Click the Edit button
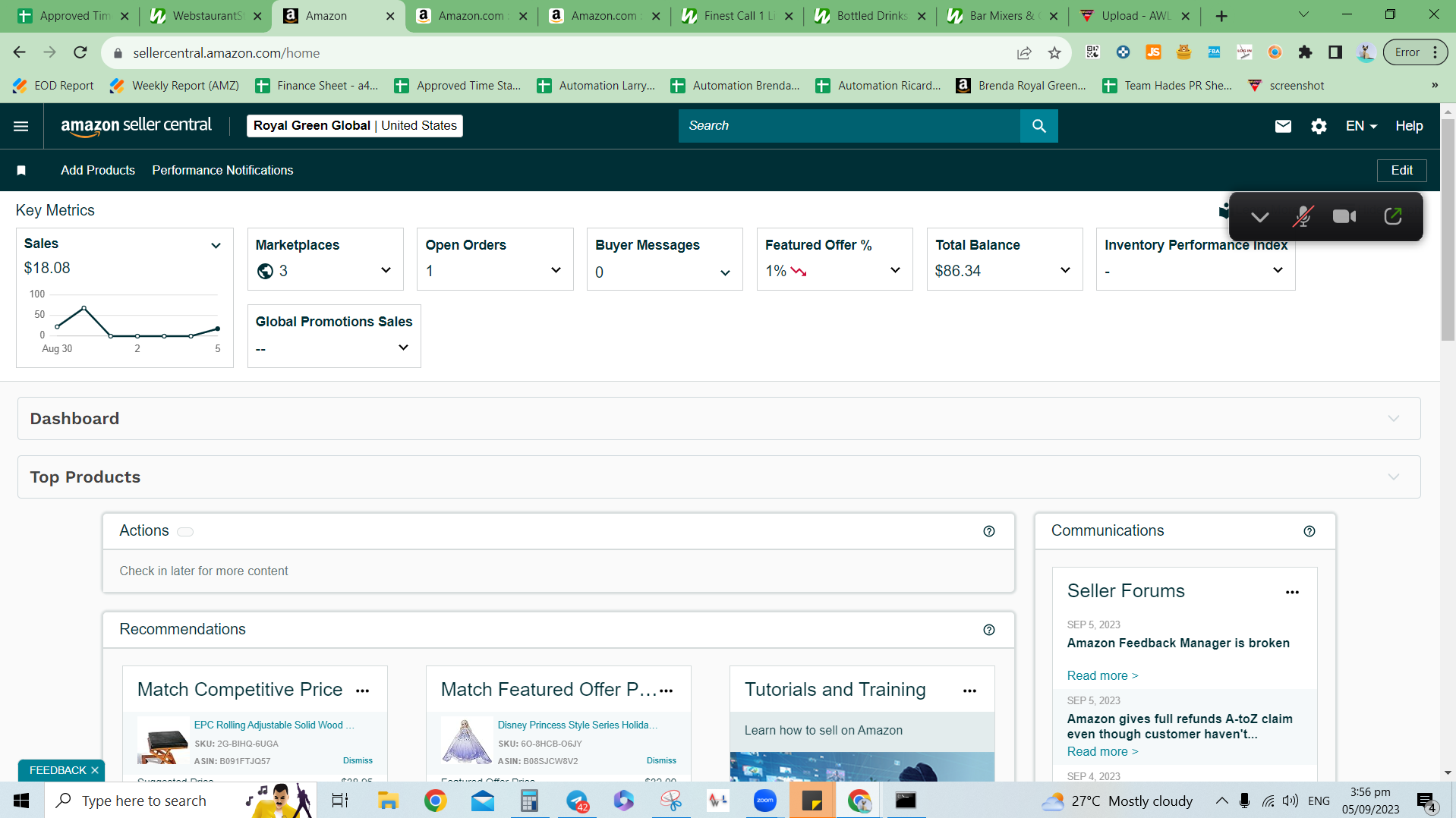This screenshot has width=1456, height=818. 1401,171
